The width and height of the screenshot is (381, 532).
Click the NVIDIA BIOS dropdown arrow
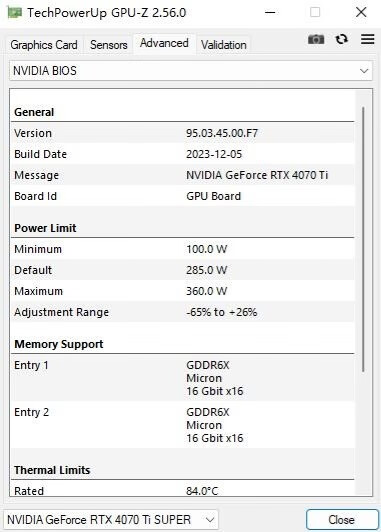[364, 71]
